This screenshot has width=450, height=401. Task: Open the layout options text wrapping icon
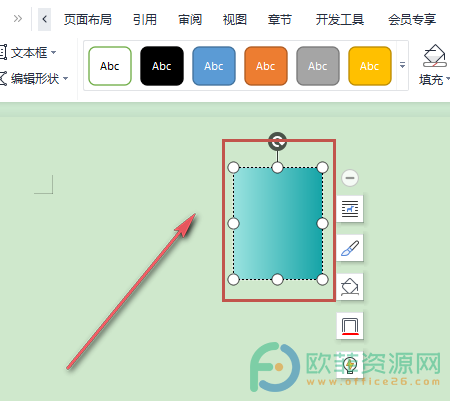coord(350,209)
